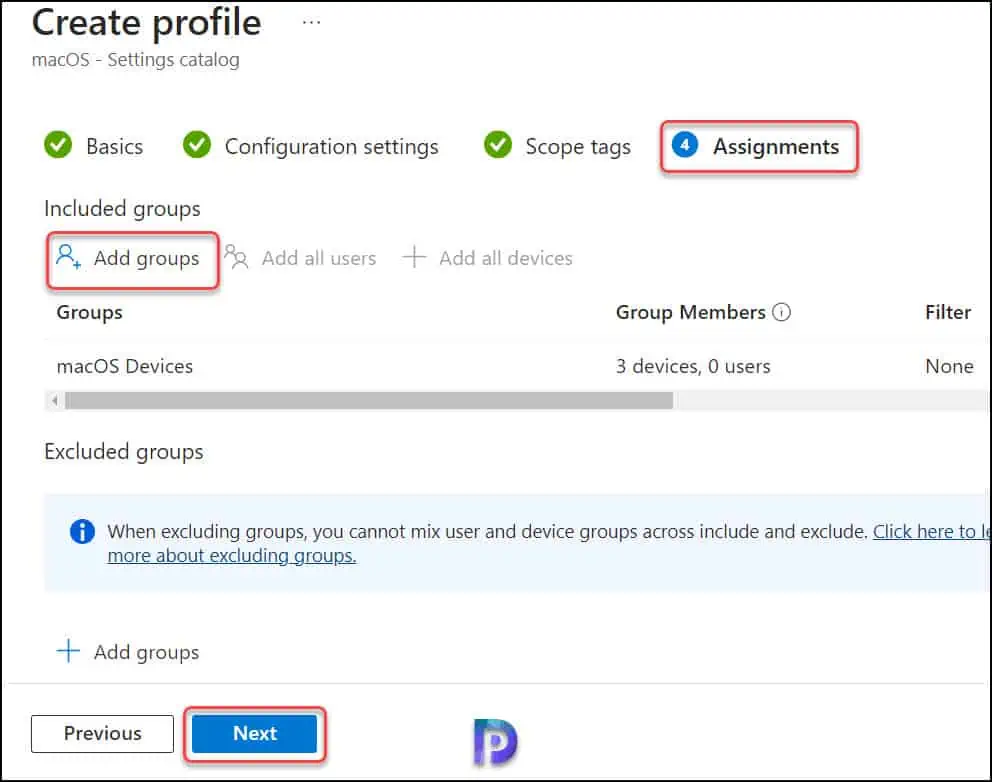Click the Previous button
This screenshot has height=782, width=992.
[x=102, y=733]
